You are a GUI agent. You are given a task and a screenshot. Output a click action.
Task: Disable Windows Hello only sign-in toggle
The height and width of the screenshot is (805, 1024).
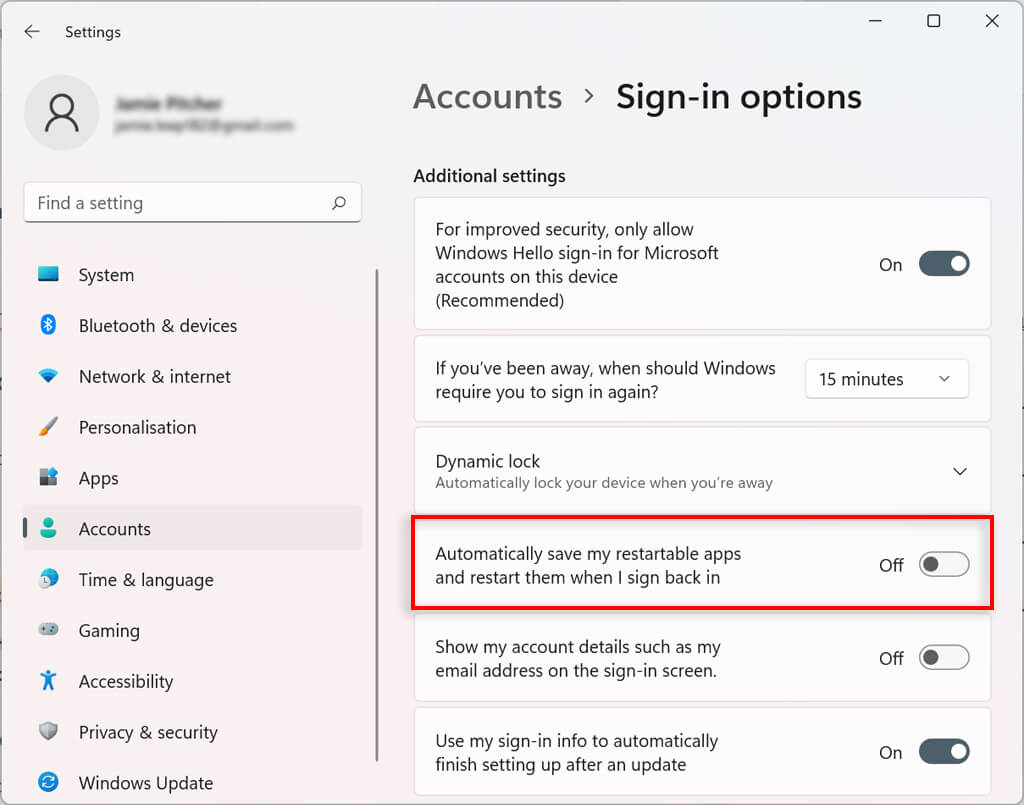tap(944, 265)
